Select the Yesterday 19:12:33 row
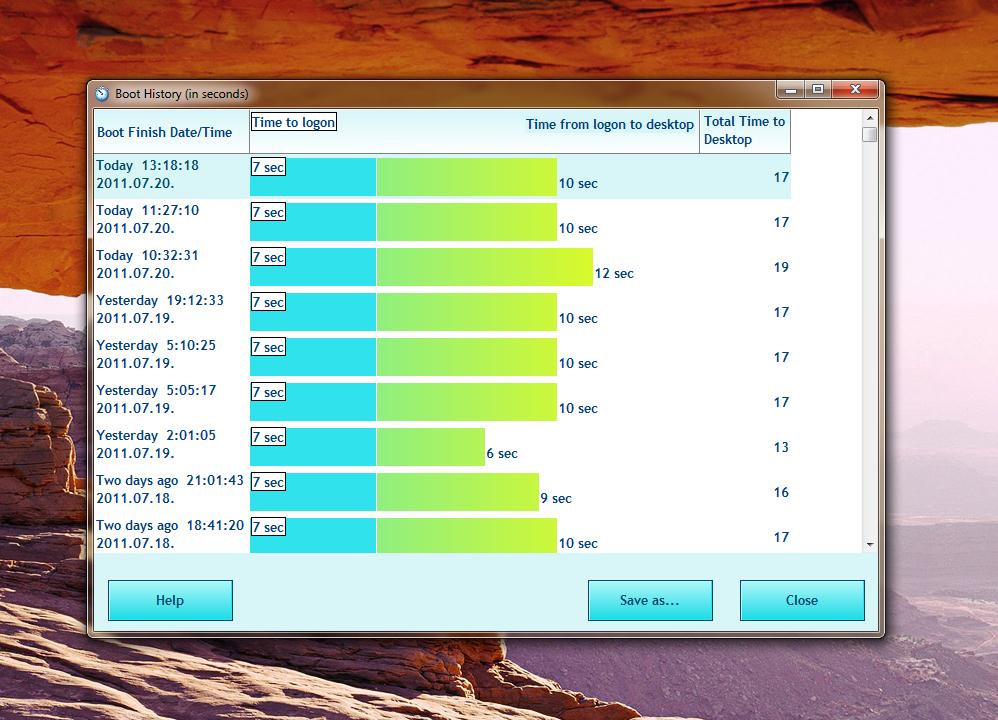The image size is (998, 720). tap(442, 311)
